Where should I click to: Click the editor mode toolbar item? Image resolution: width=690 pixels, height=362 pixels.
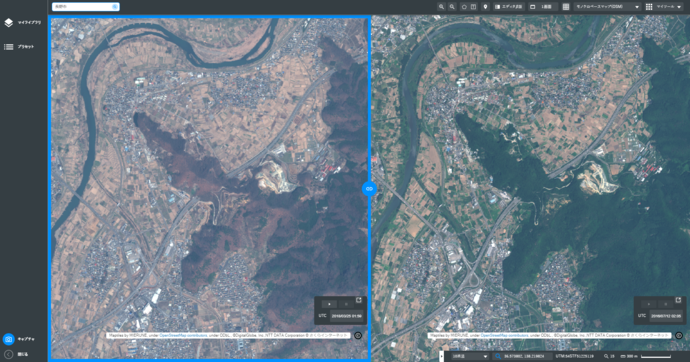(x=508, y=7)
